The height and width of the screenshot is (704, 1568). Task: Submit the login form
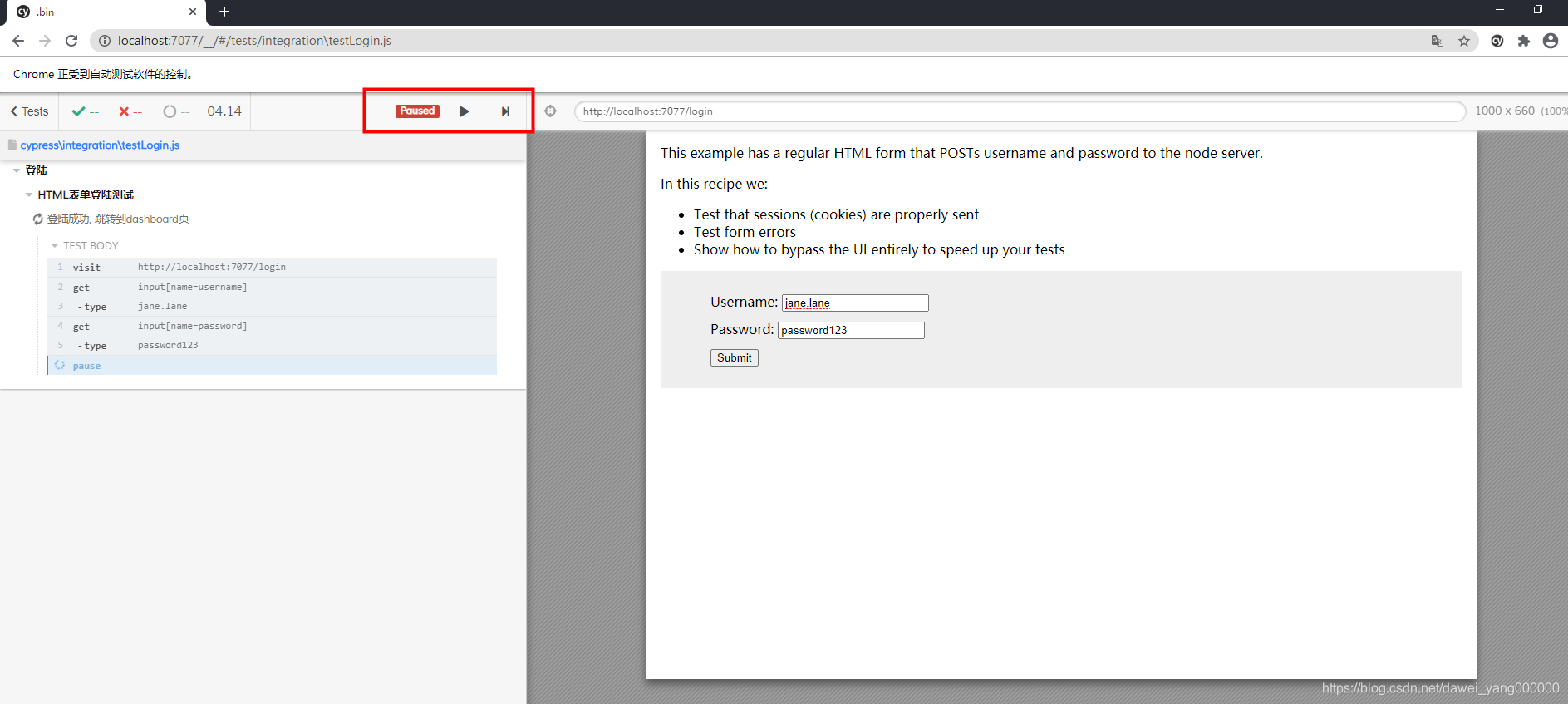pyautogui.click(x=735, y=357)
